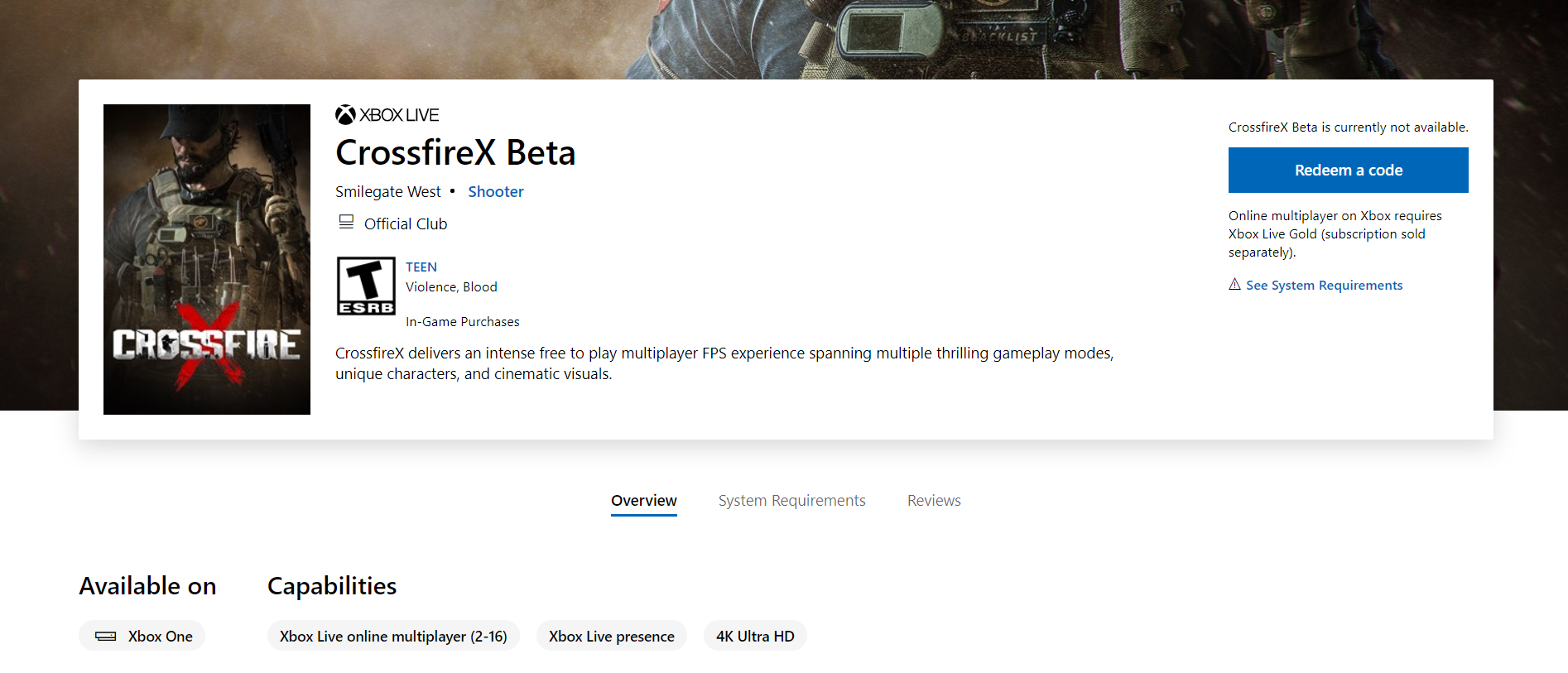Click the Violence, Blood descriptor text

[x=451, y=286]
